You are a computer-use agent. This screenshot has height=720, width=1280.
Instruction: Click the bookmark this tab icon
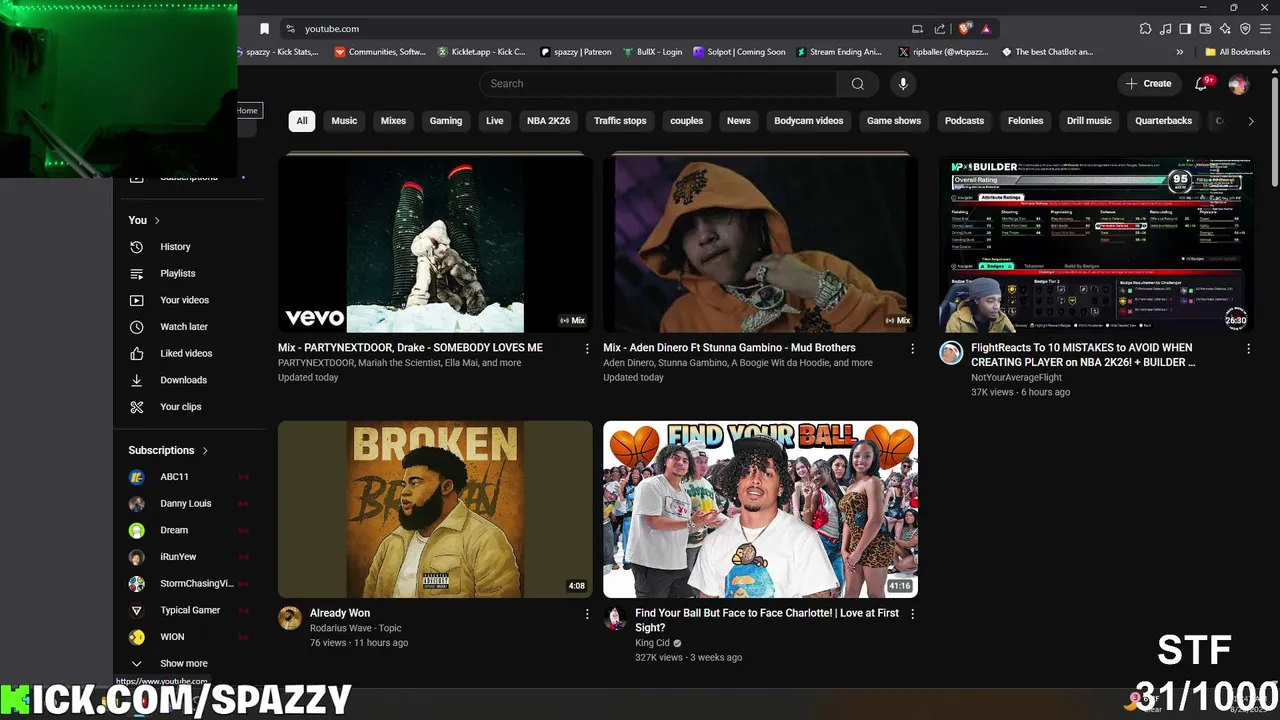point(264,29)
